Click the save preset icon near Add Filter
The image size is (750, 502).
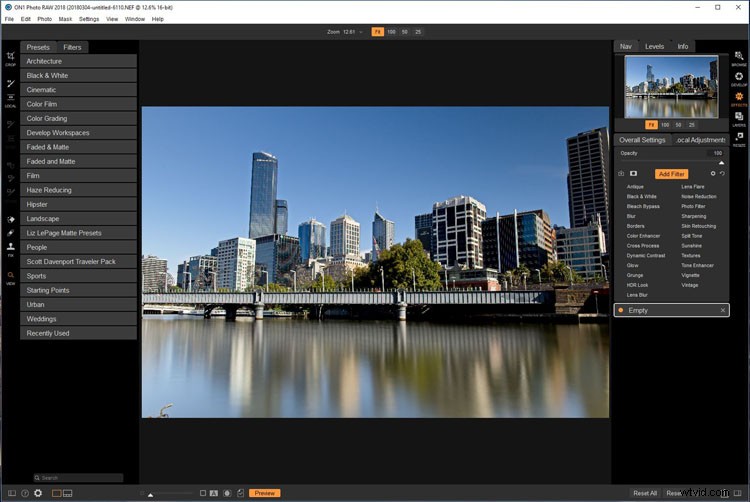621,174
